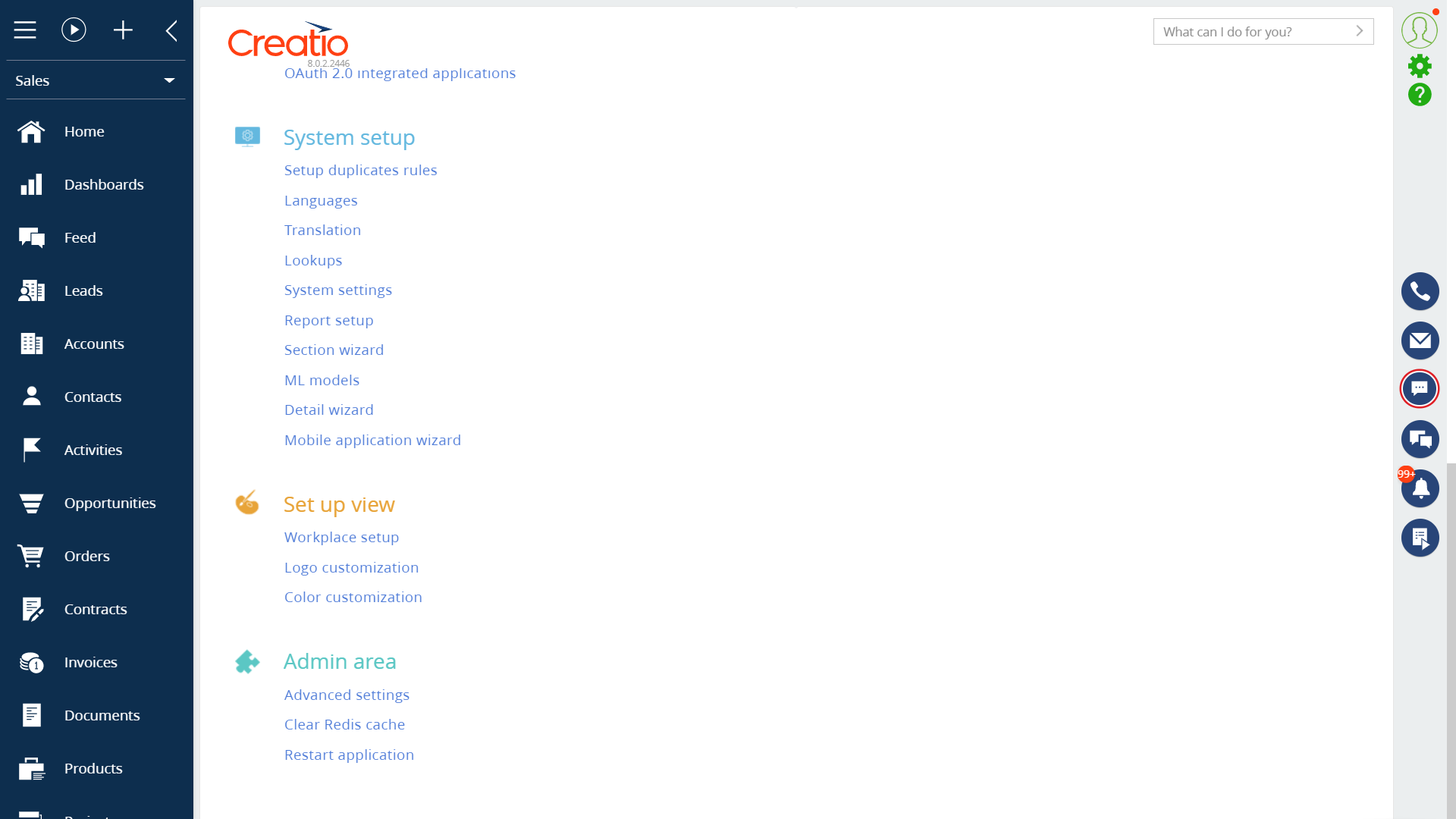Open the Opportunities section

click(109, 503)
